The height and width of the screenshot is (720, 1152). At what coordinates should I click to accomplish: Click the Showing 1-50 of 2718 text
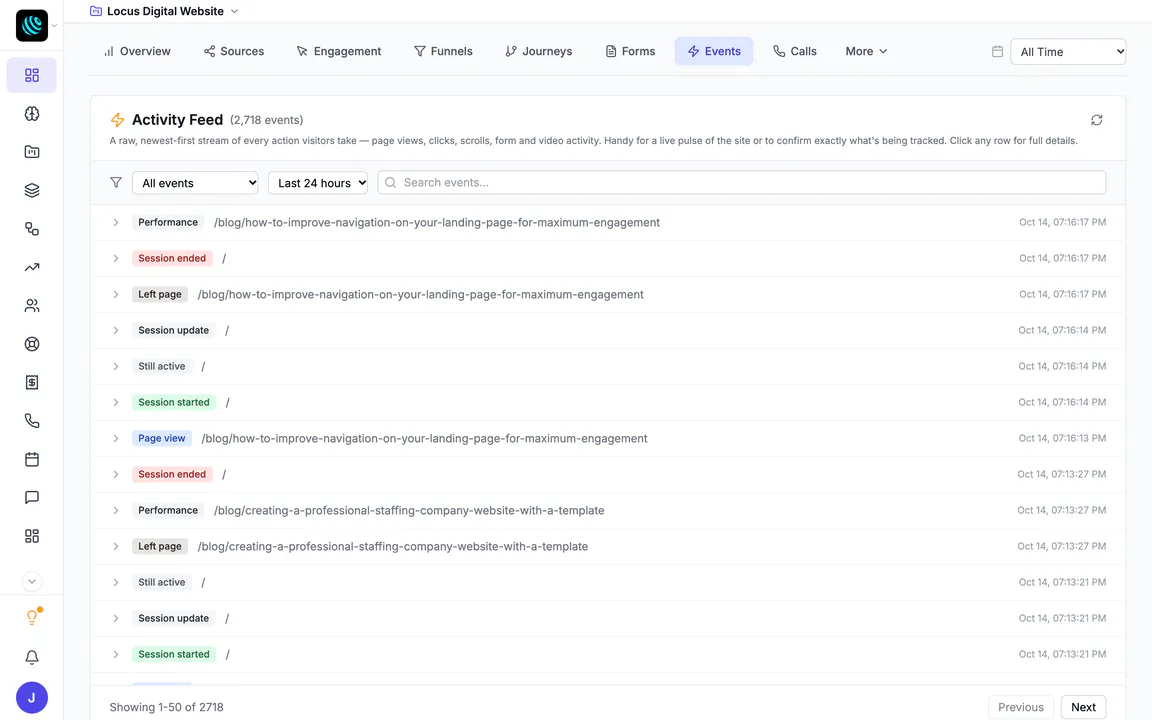tap(167, 707)
